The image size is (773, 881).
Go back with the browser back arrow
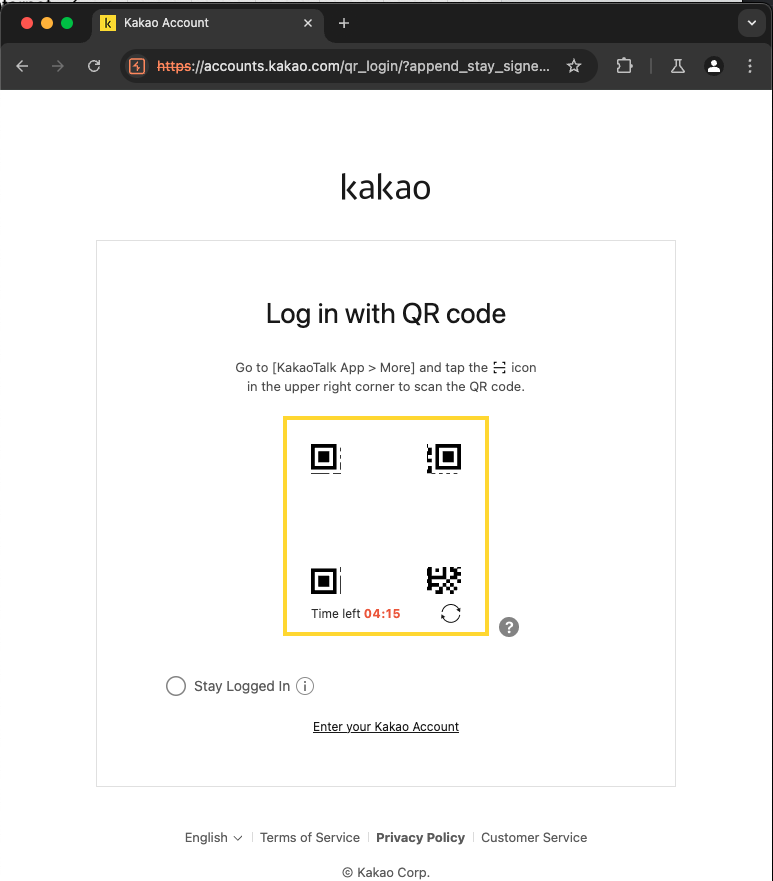click(22, 66)
